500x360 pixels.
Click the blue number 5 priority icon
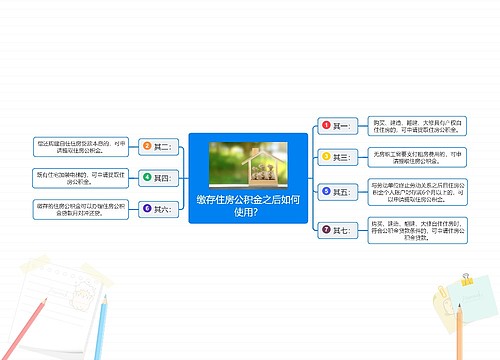326,191
